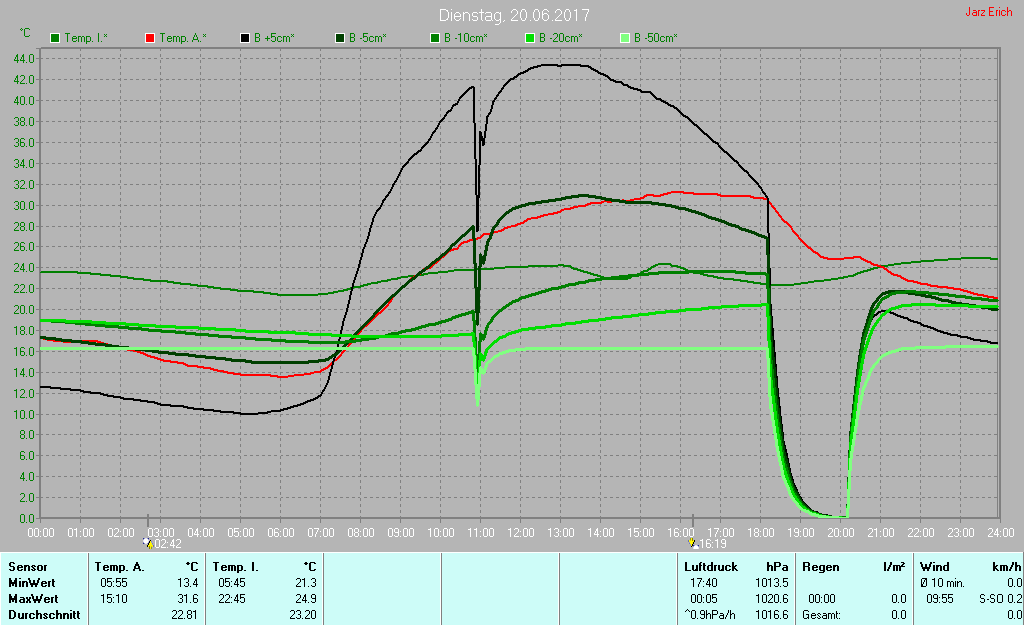Click the Temp. A. minimum time '05:55'
1024x625 pixels.
(x=114, y=583)
